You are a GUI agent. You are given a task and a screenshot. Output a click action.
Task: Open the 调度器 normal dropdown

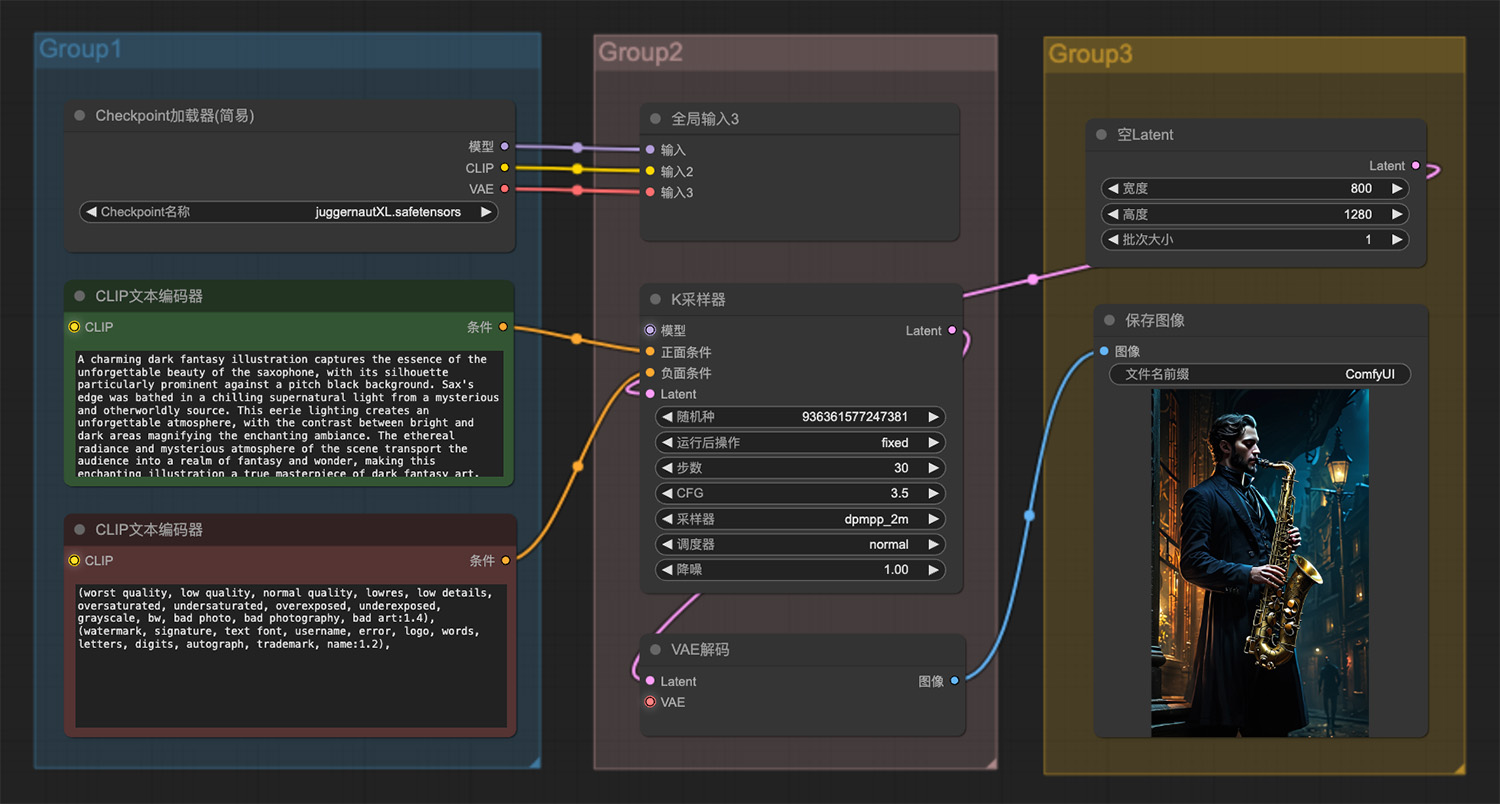(x=800, y=545)
